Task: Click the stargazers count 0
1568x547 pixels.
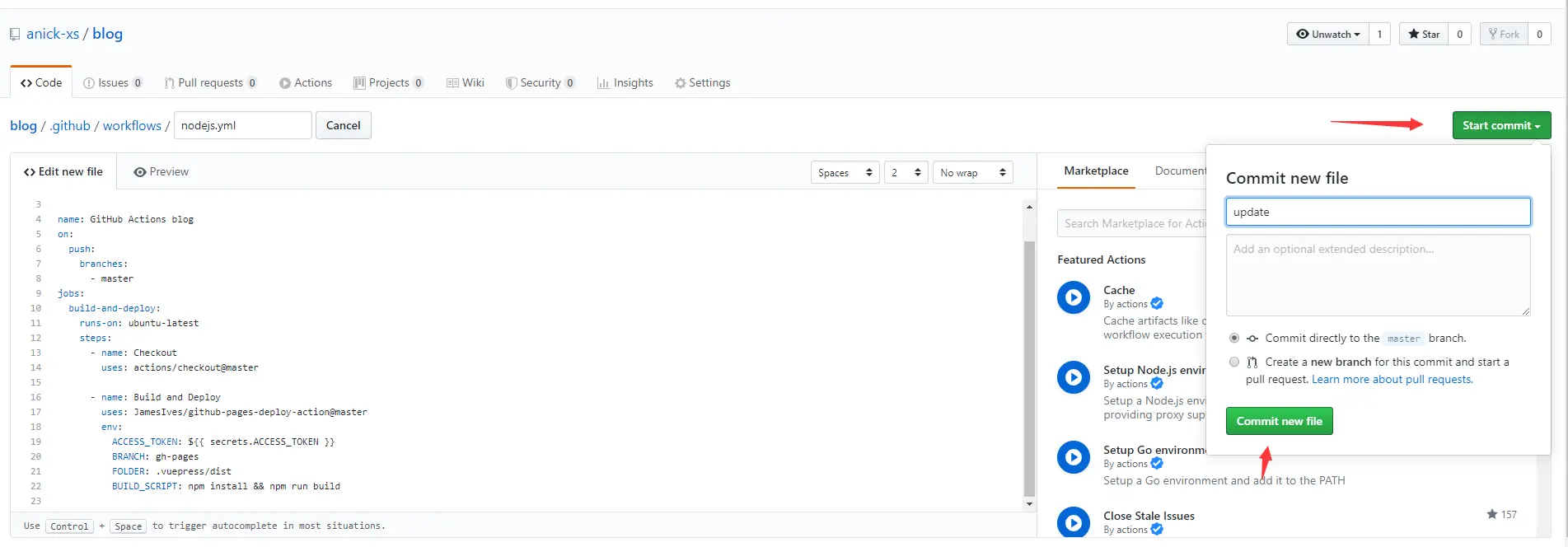Action: coord(1459,34)
